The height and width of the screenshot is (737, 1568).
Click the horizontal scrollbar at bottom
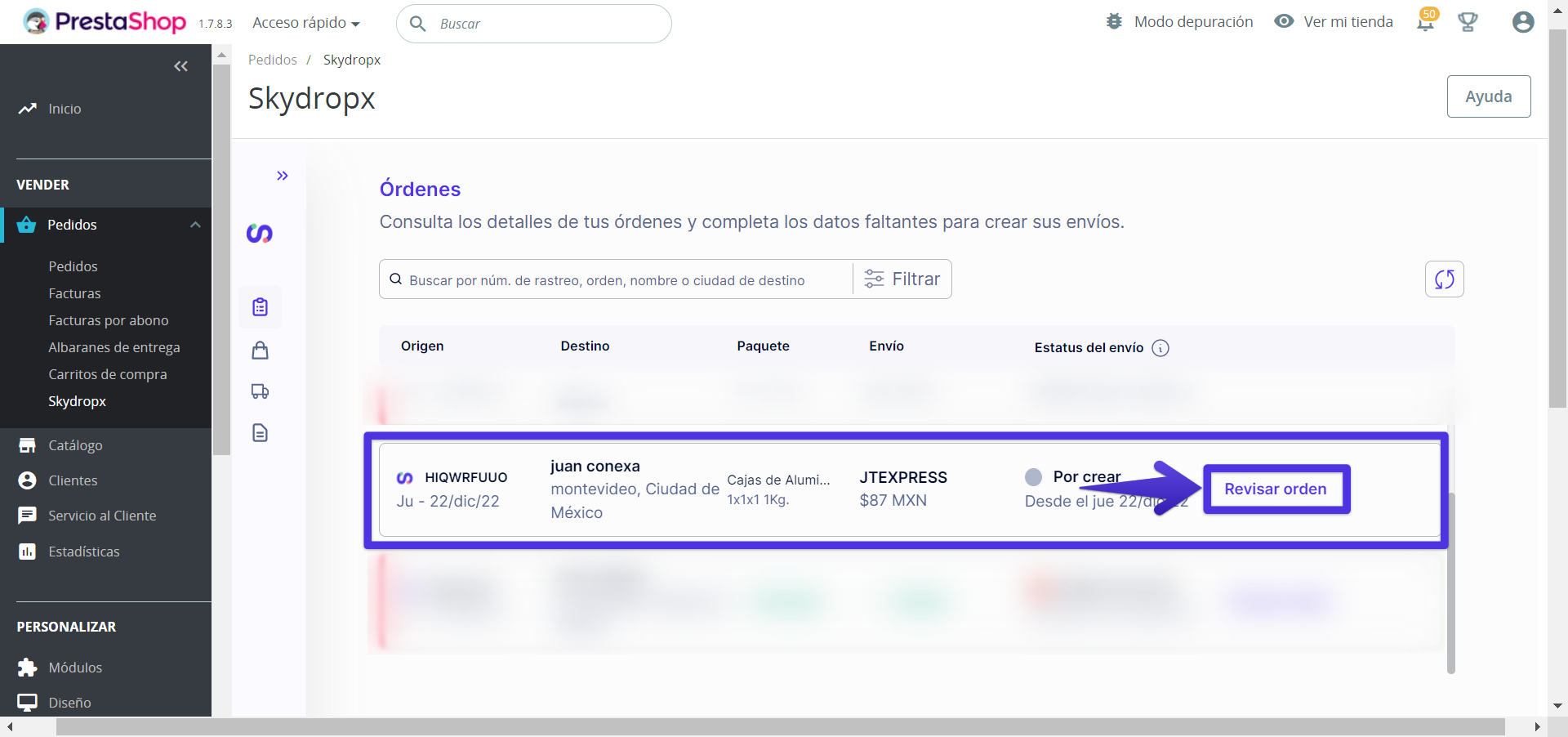click(x=780, y=727)
